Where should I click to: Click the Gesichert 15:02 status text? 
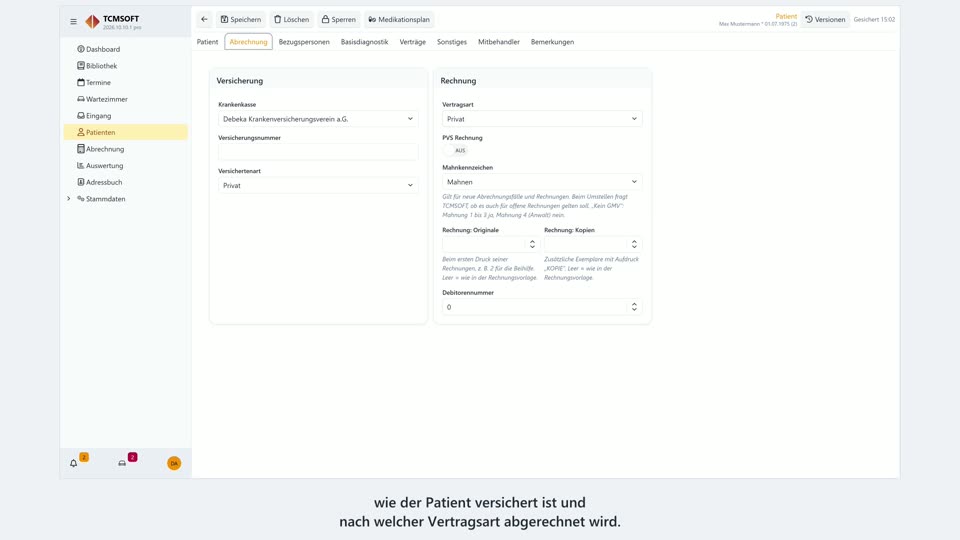pos(874,20)
